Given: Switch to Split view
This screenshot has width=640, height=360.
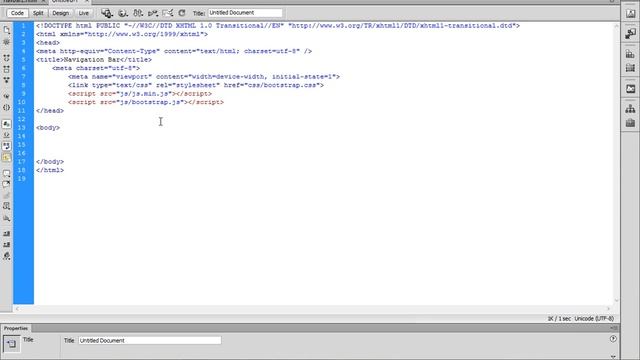Looking at the screenshot, I should point(38,13).
